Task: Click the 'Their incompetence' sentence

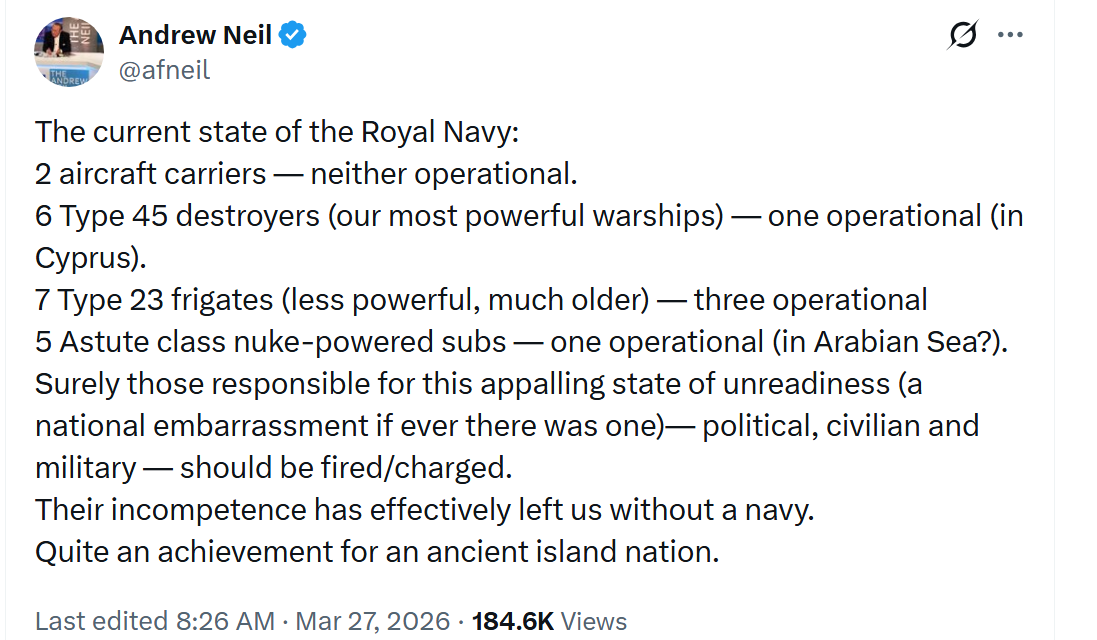Action: 425,510
